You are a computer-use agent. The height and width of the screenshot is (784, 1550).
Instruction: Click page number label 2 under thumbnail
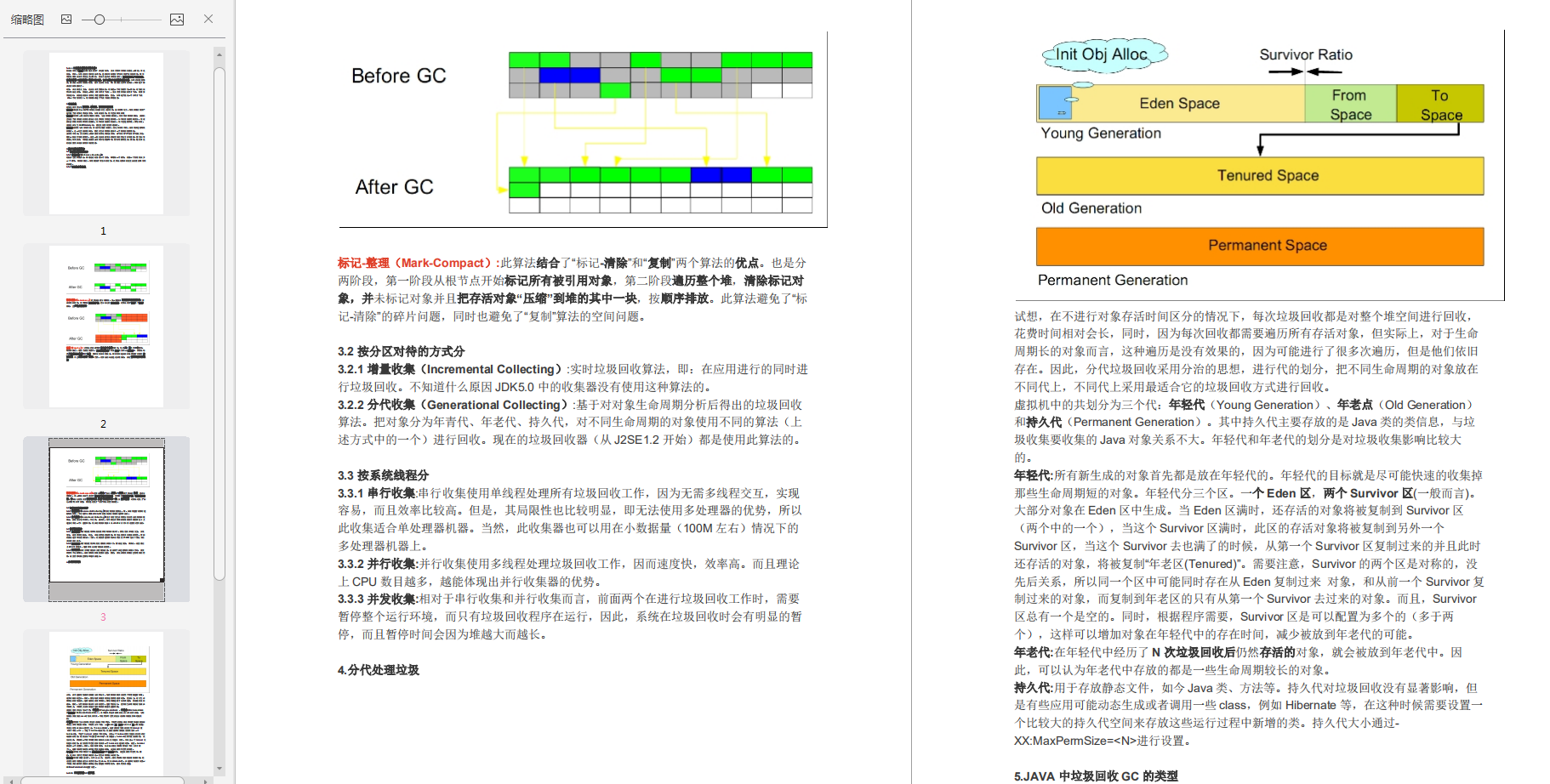tap(104, 423)
